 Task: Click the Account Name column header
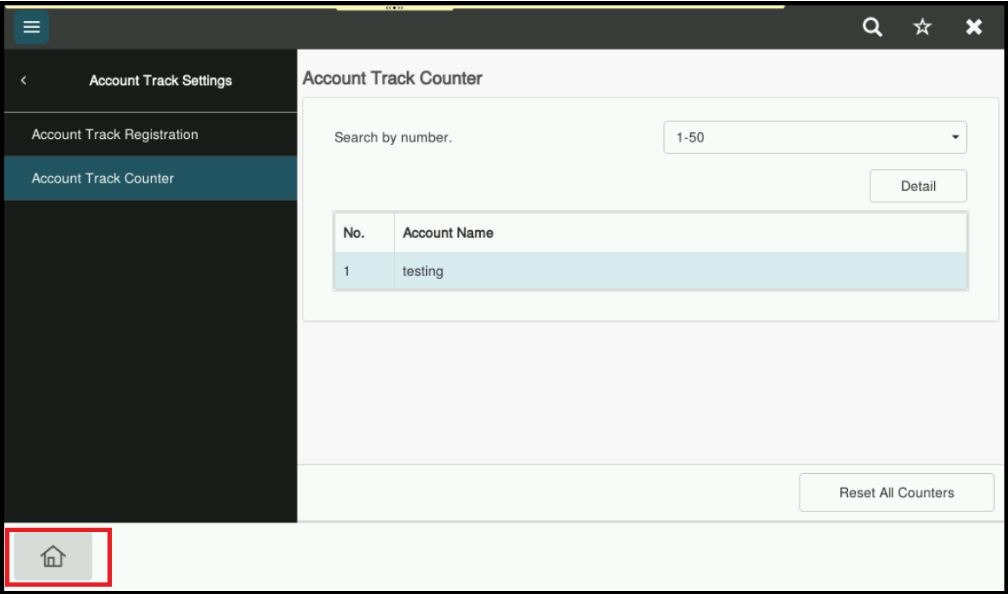(447, 233)
